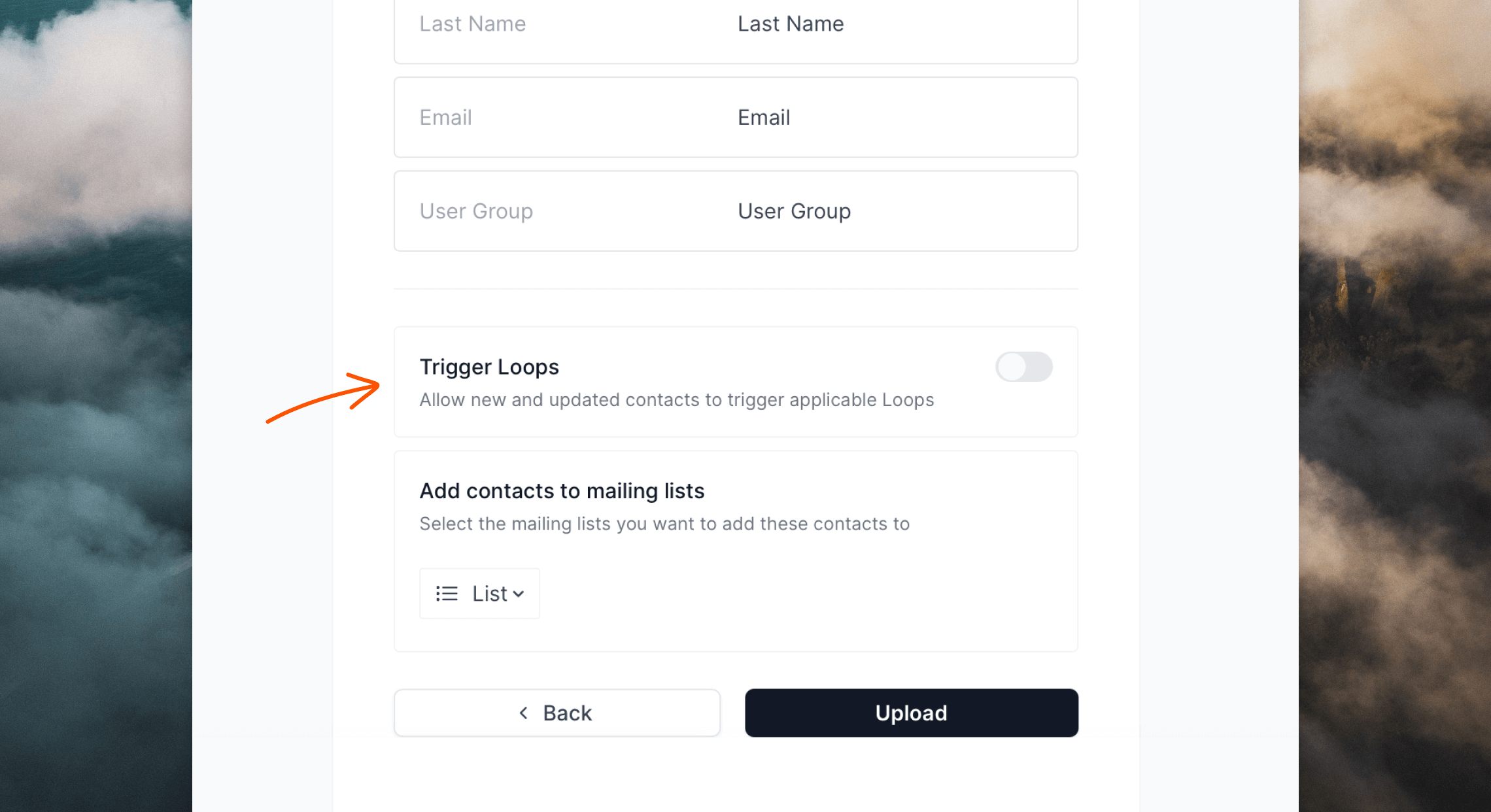1491x812 pixels.
Task: Click the User Group column label on the left
Action: [x=476, y=211]
